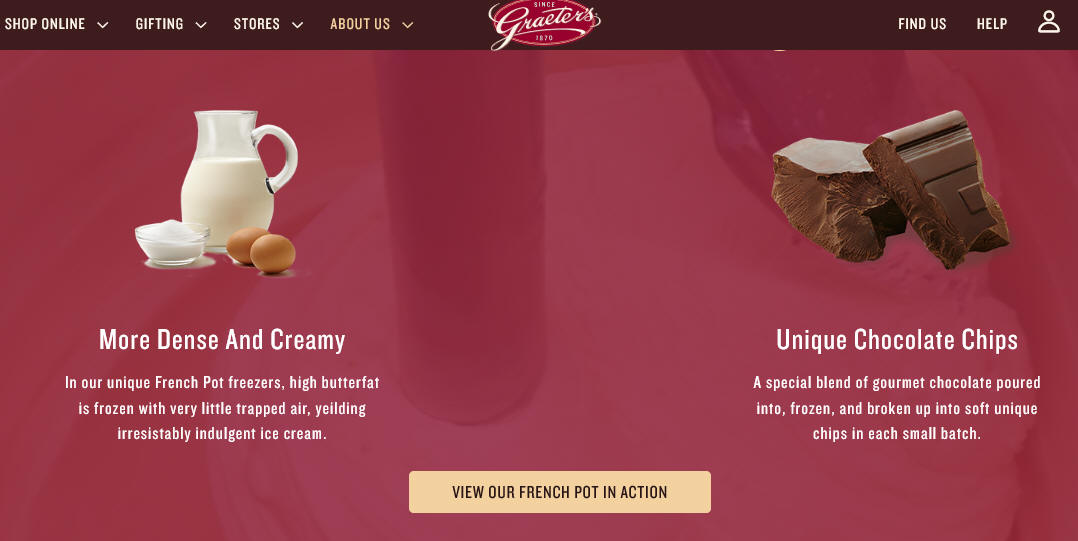This screenshot has height=541, width=1078.
Task: Open the Help link
Action: (991, 24)
